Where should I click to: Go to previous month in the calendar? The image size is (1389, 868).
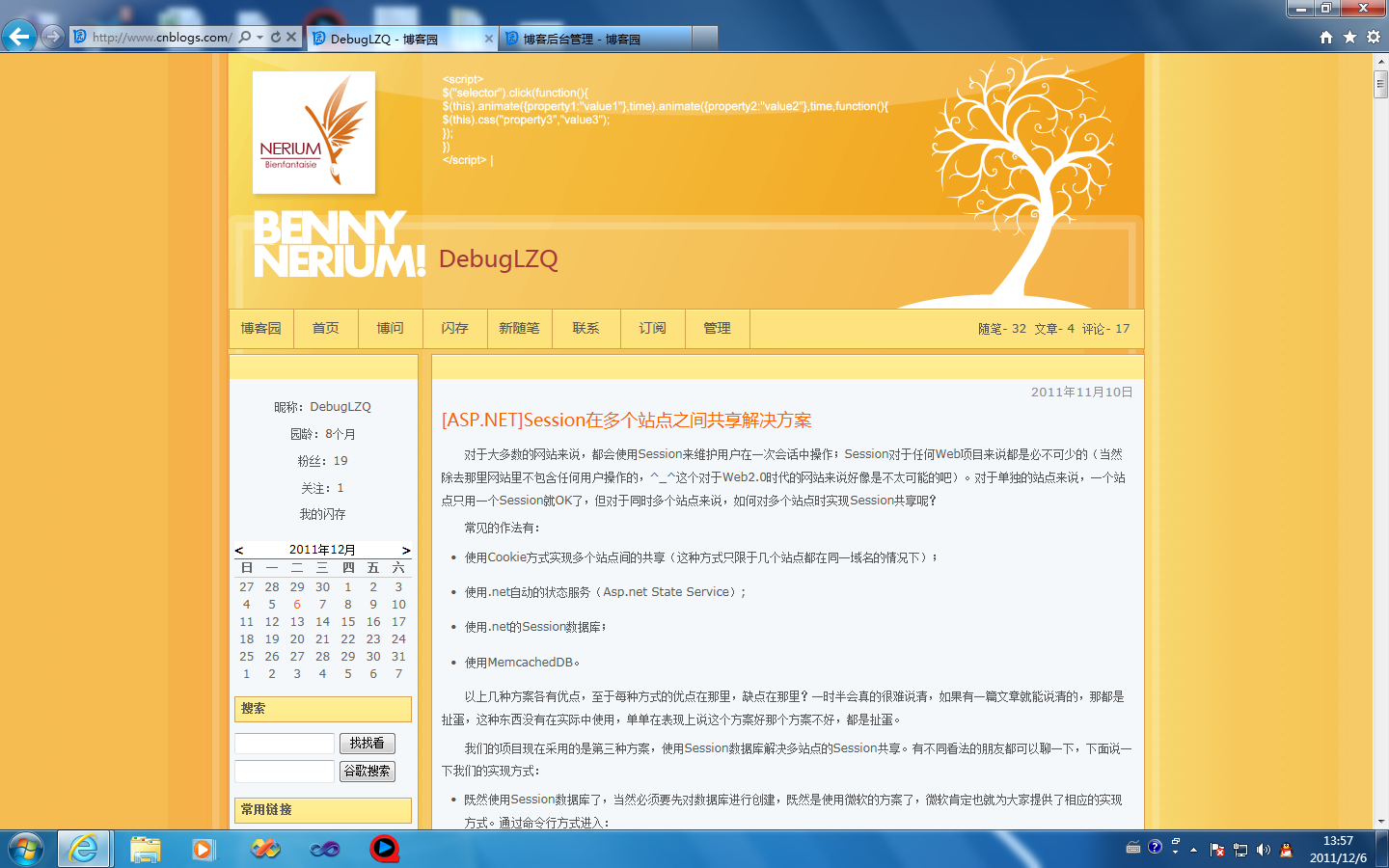tap(239, 550)
